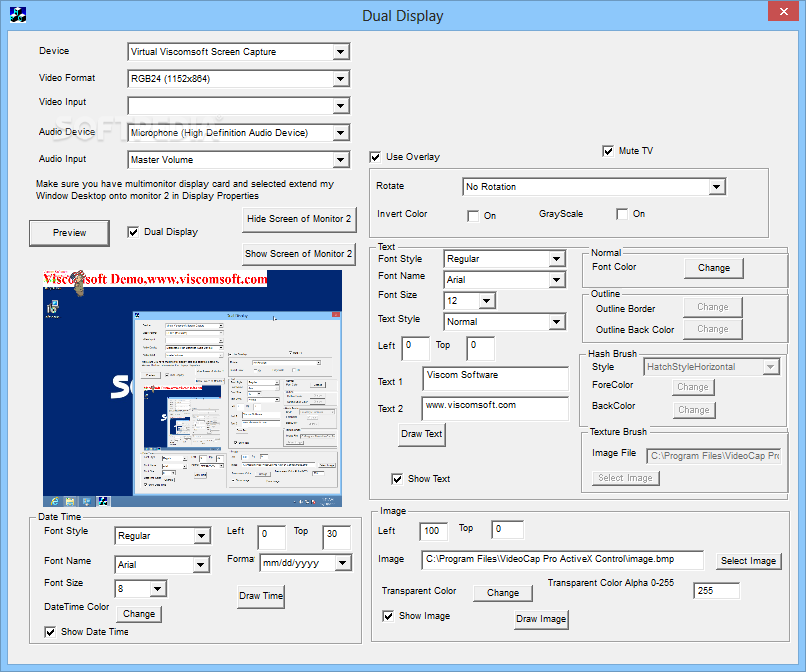Click the Image file path field
The height and width of the screenshot is (672, 806).
[x=562, y=560]
